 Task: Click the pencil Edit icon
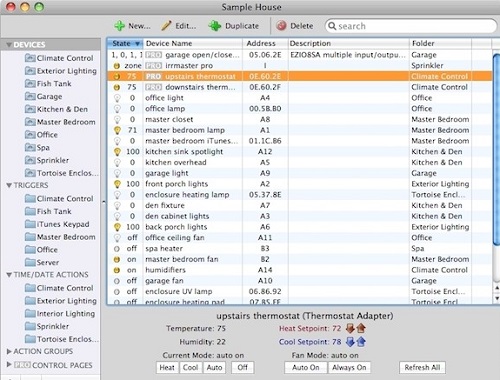pos(166,26)
